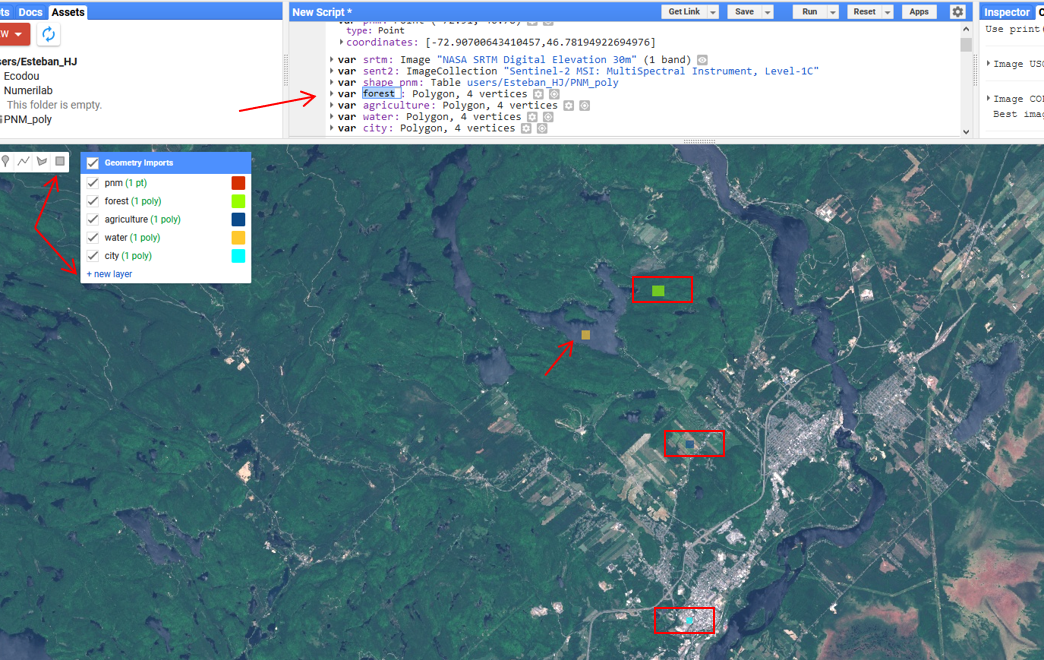1044x660 pixels.
Task: Click the locate icon next to srtm import
Action: pyautogui.click(x=702, y=60)
